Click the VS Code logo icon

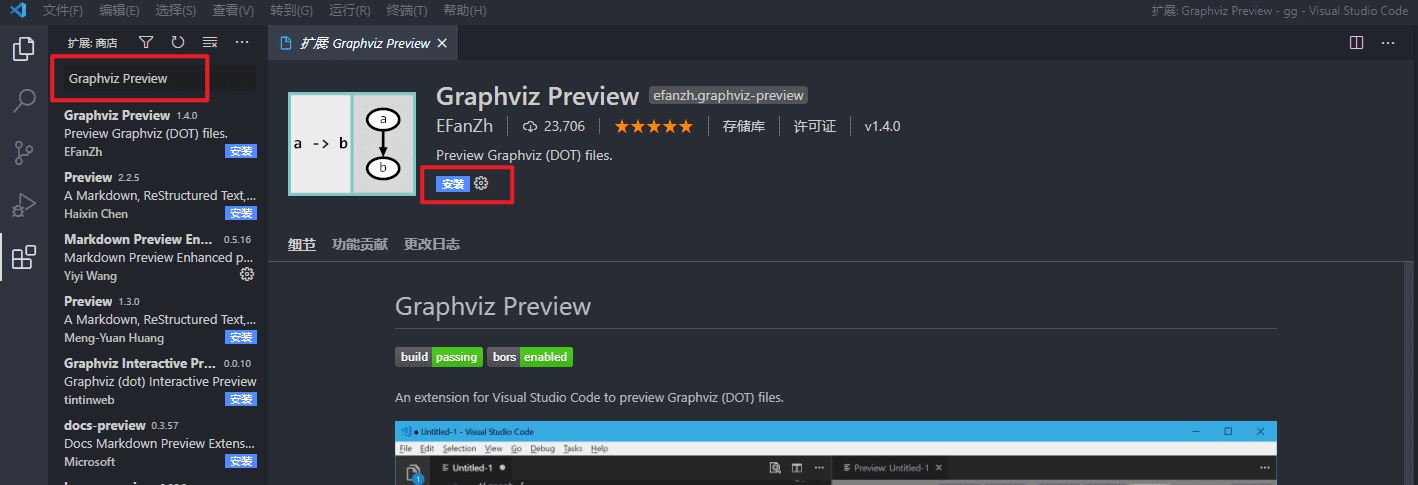coord(18,11)
